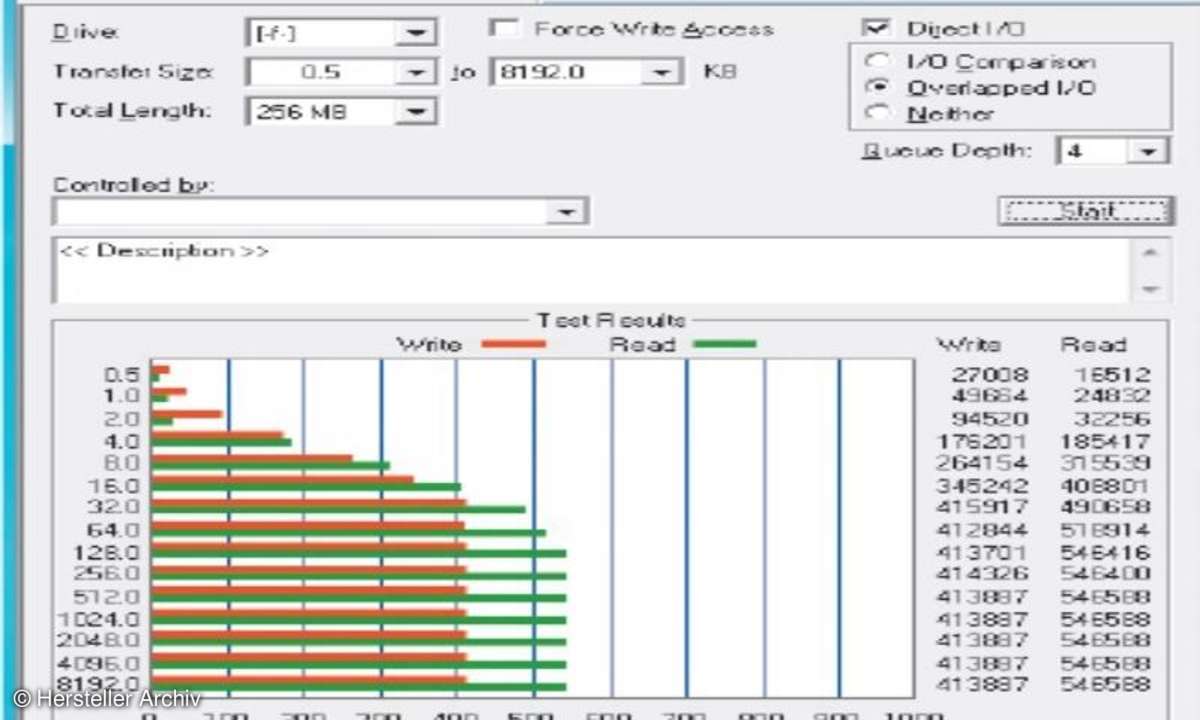Click the 0.5 transfer size row label
This screenshot has height=720, width=1200.
tap(121, 376)
